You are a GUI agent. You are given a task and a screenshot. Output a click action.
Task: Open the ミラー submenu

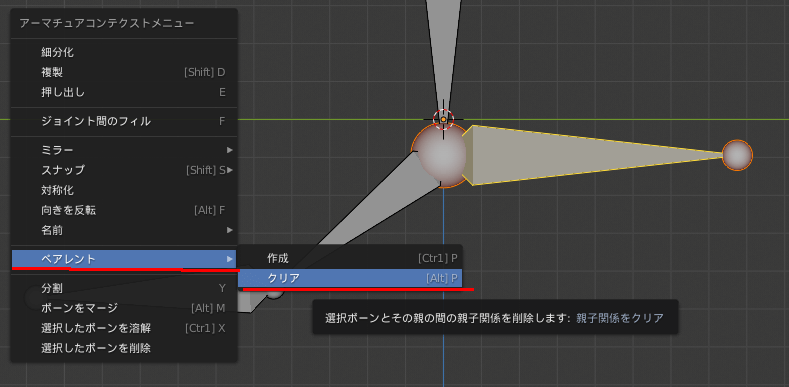point(124,150)
